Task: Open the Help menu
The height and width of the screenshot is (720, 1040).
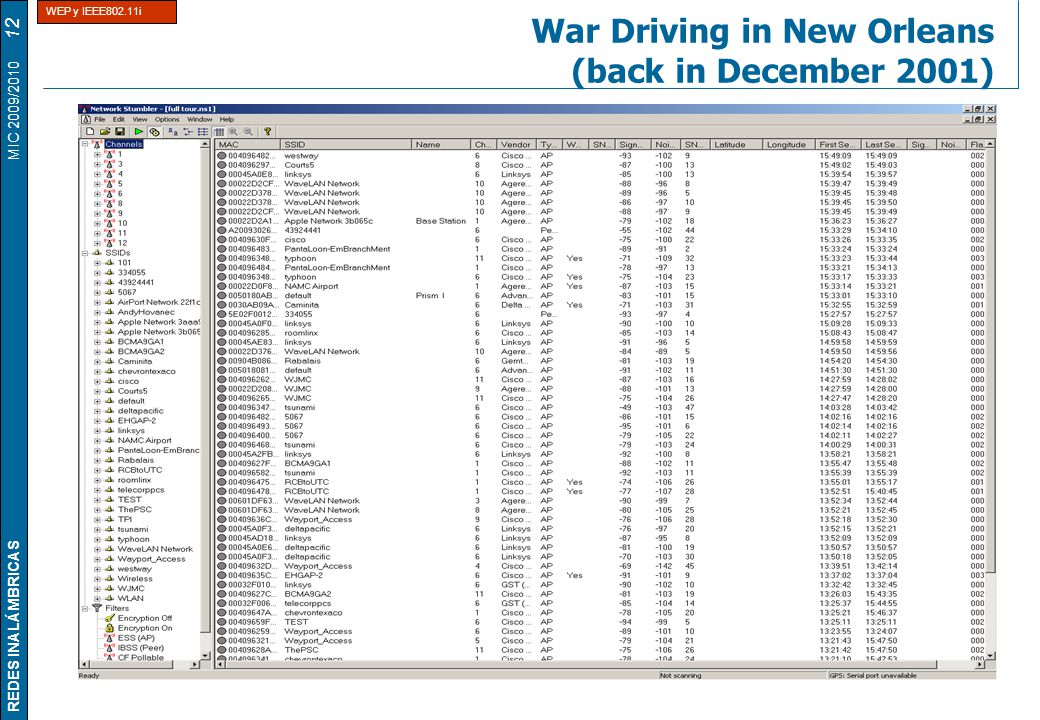Action: coord(227,119)
